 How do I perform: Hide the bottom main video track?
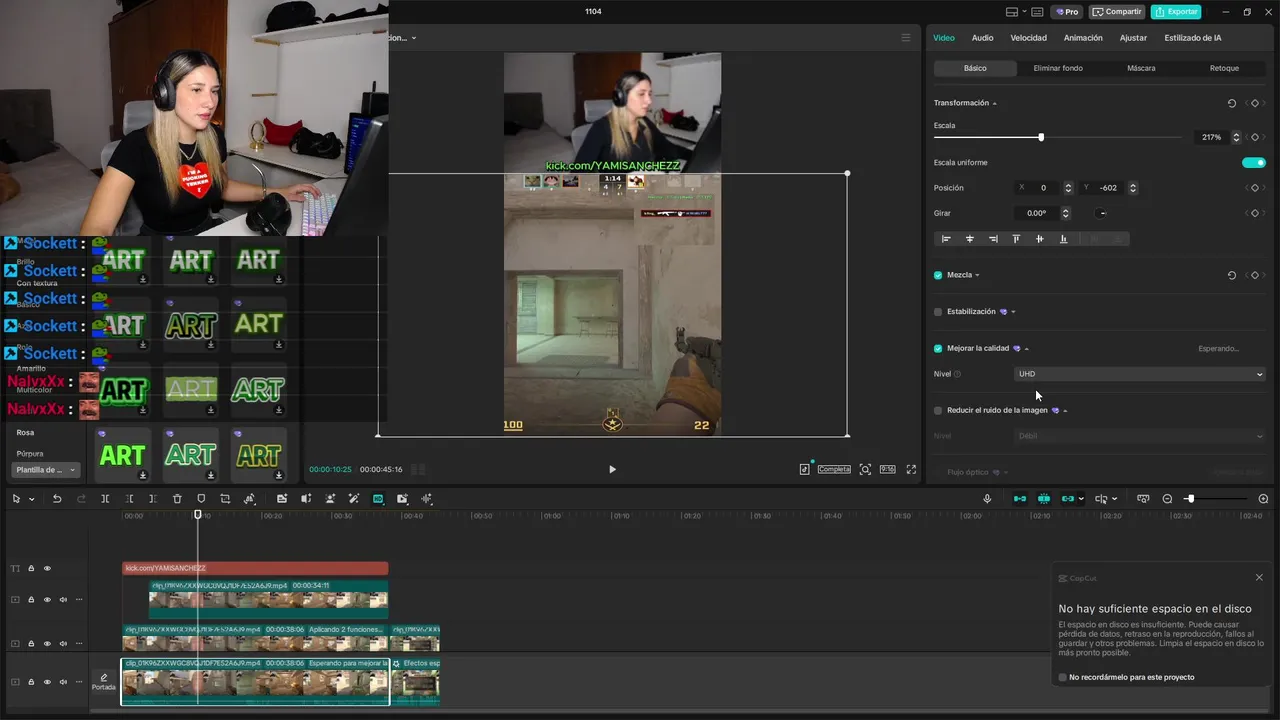point(47,682)
